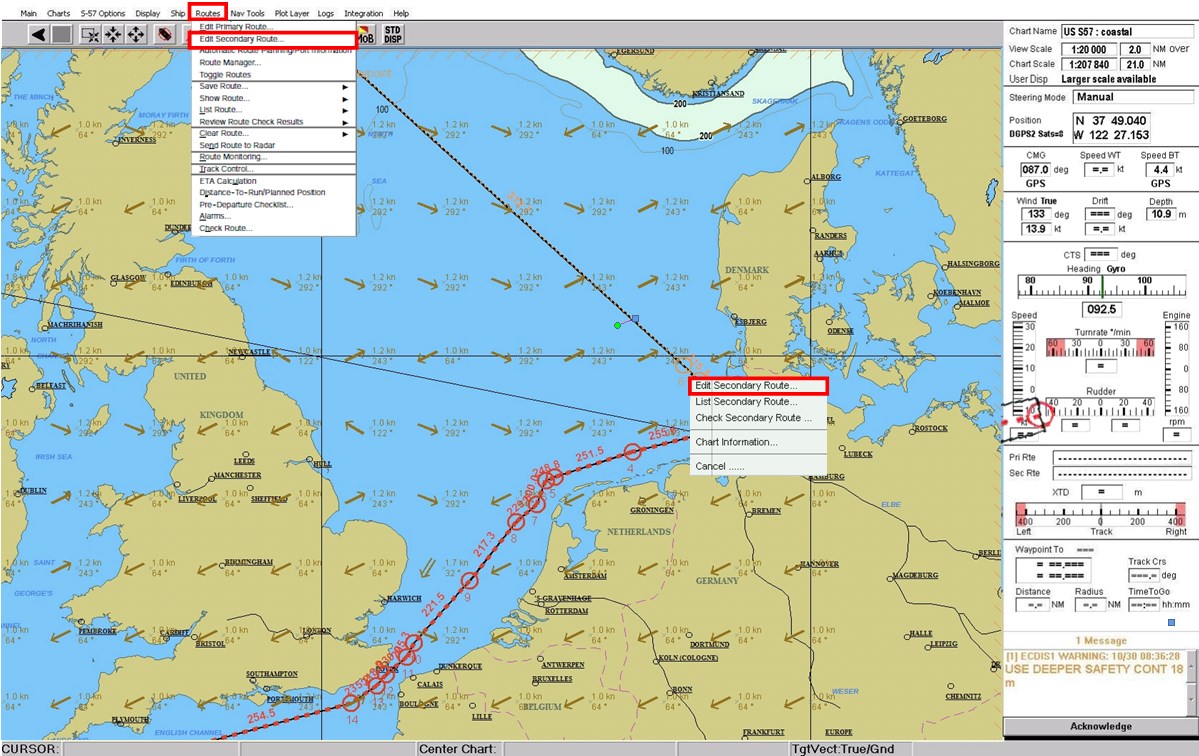Screen dimensions: 1199x756
Task: Click the outward-arrows zoom out icon
Action: coord(136,34)
